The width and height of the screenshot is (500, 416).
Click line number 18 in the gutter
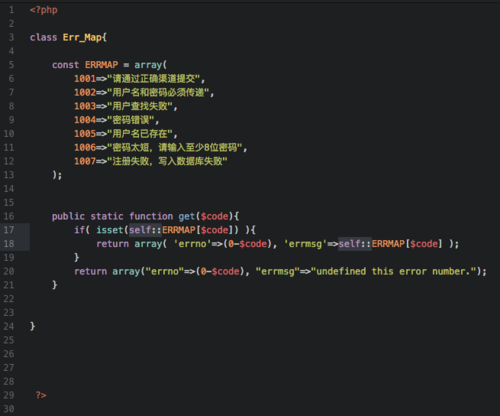pos(9,244)
